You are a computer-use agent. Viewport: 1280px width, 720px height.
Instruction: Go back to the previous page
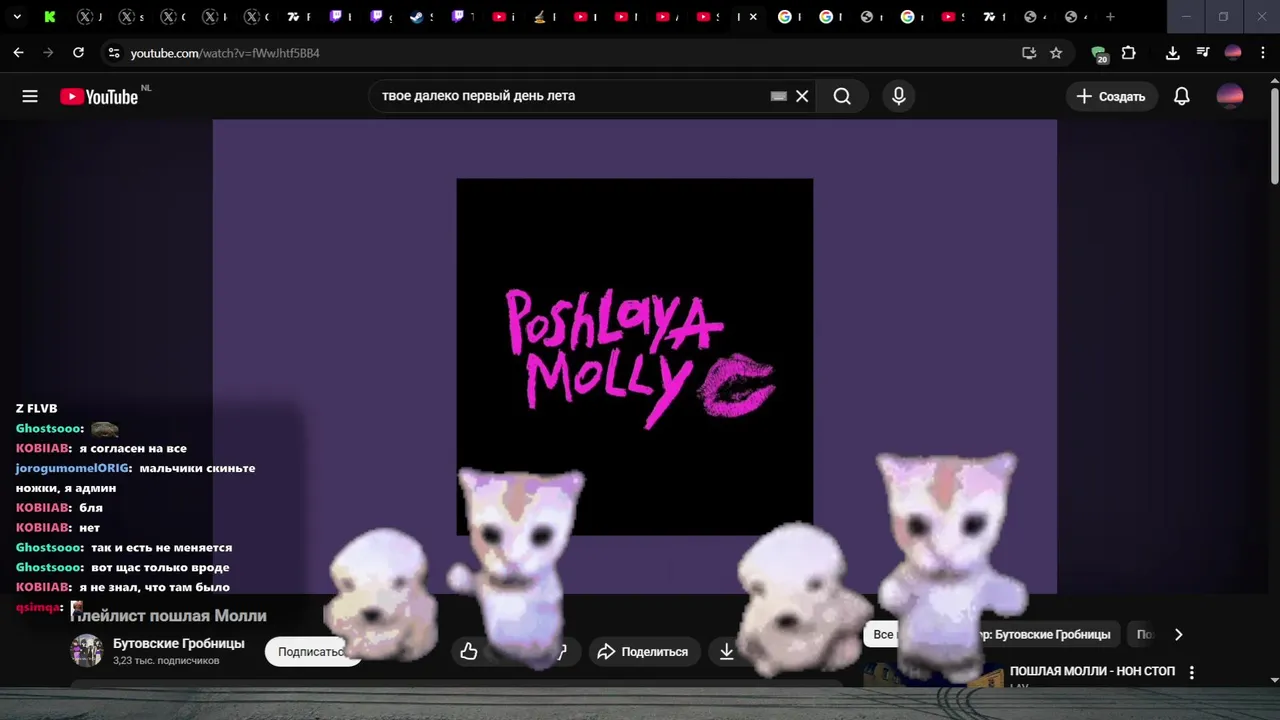18,53
